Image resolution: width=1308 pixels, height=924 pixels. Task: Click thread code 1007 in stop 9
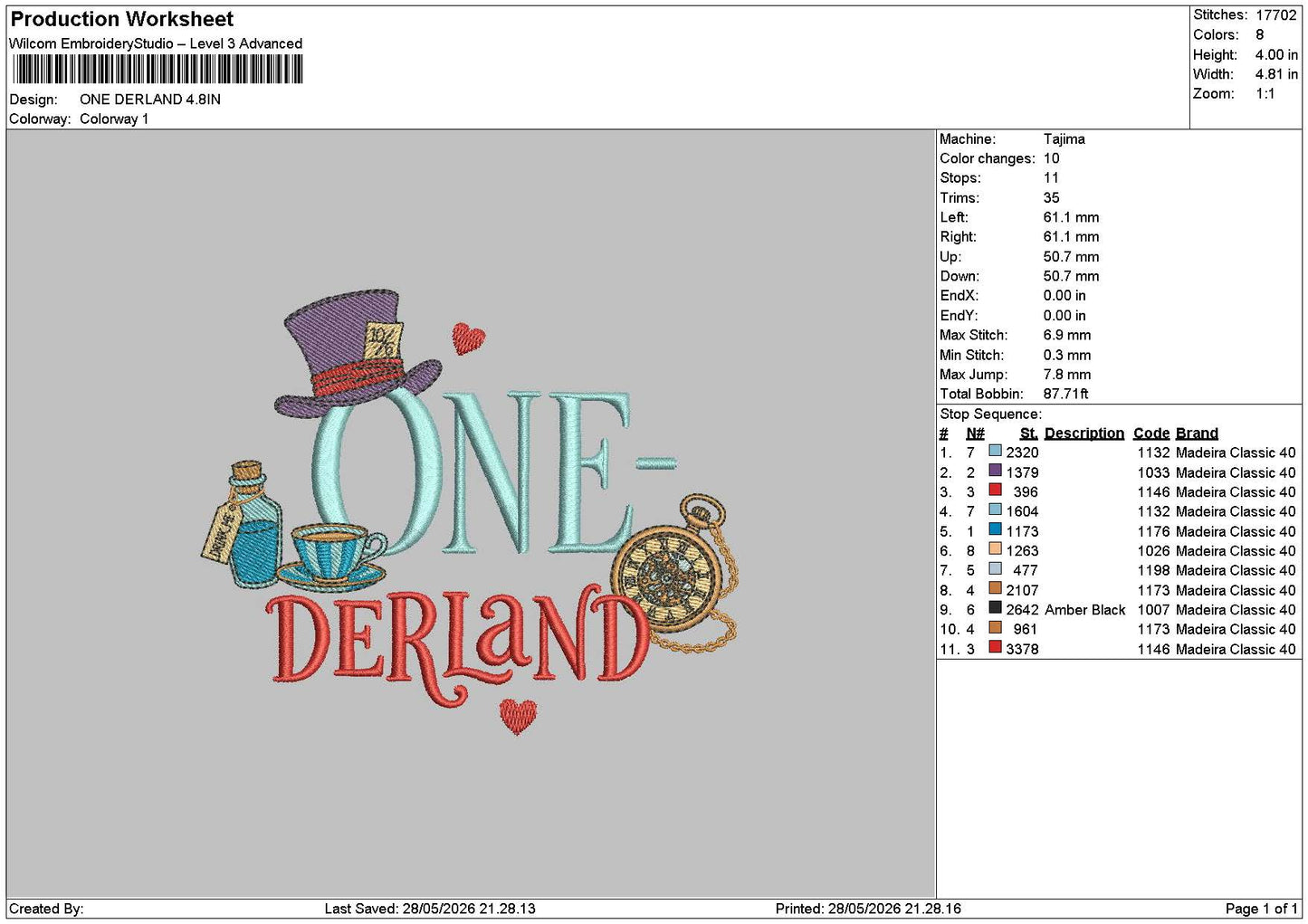(1153, 610)
